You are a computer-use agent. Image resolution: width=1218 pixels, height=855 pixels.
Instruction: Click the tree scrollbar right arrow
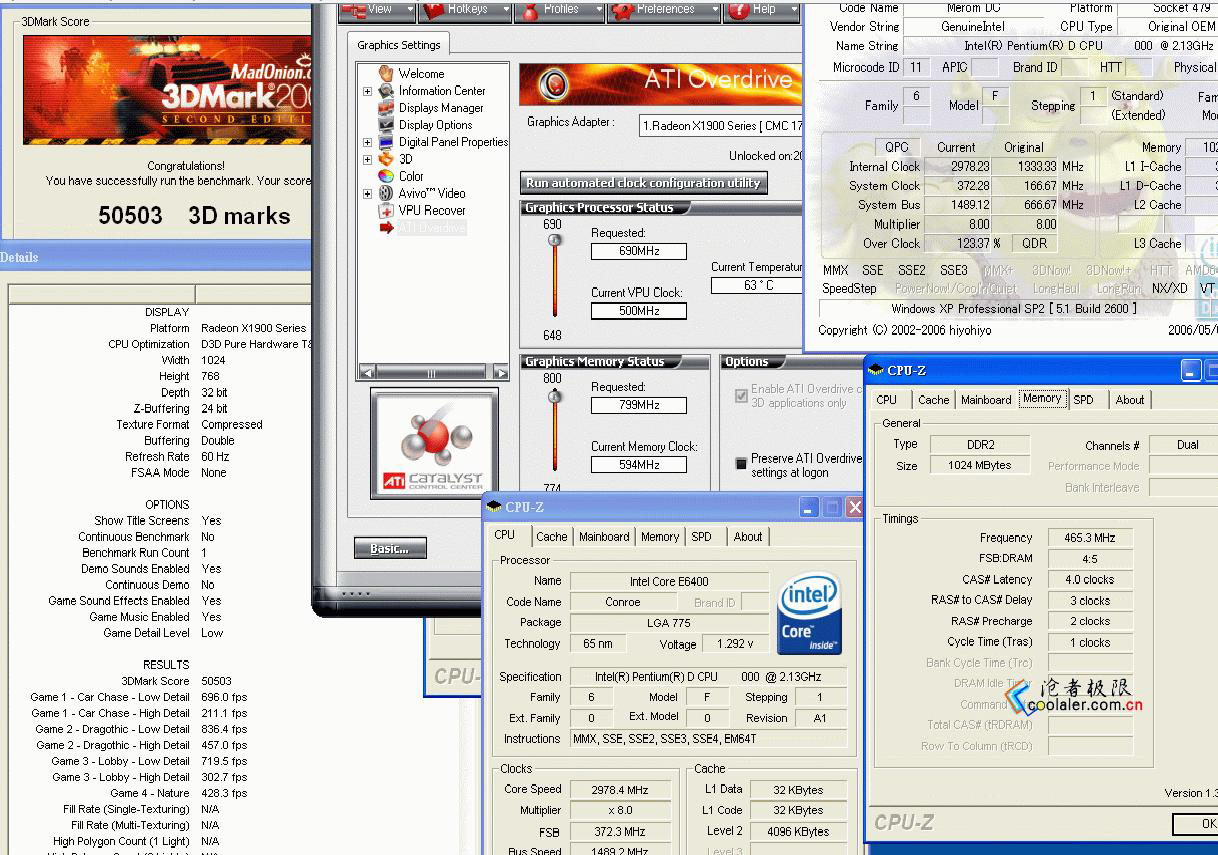501,373
